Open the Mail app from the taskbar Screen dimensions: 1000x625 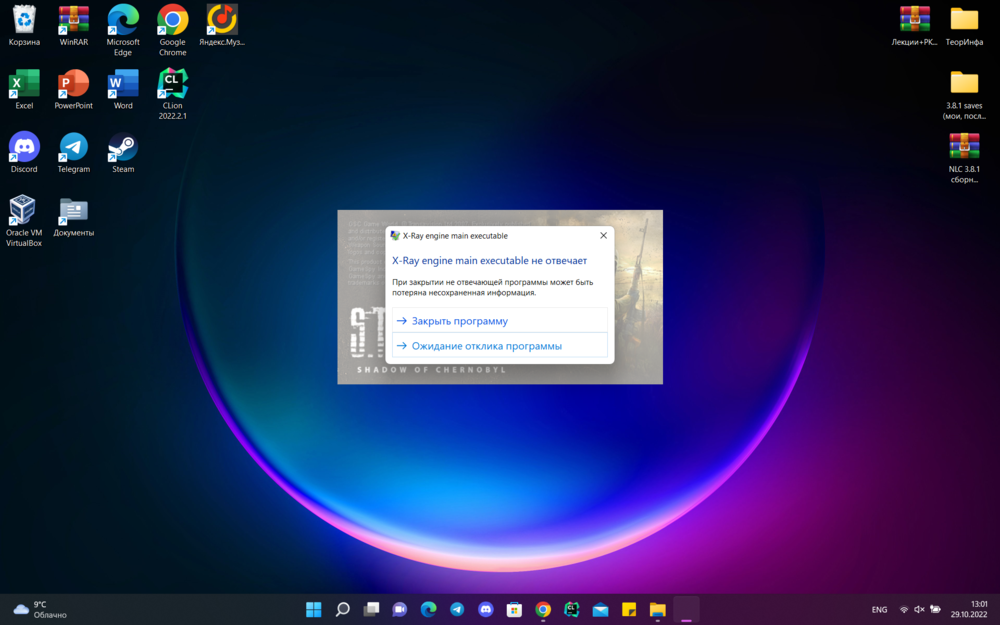coord(600,609)
